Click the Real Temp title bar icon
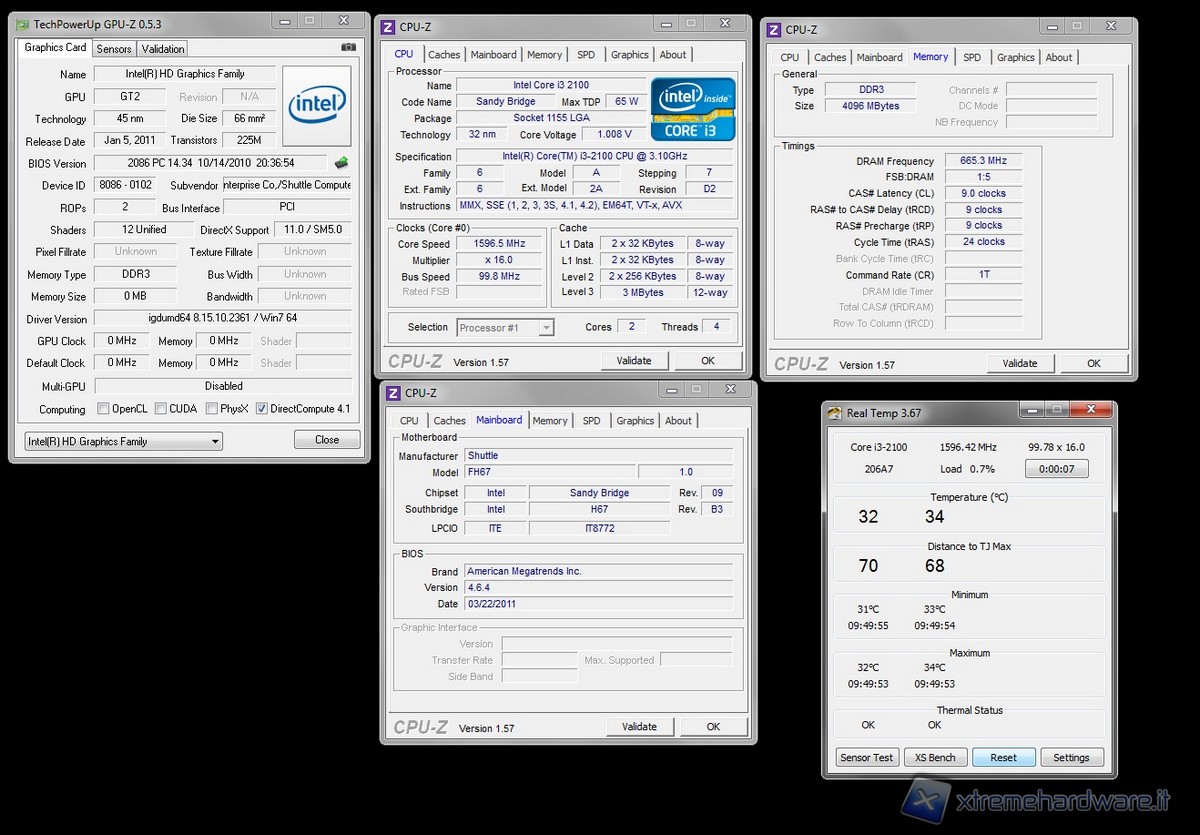Image resolution: width=1200 pixels, height=835 pixels. (834, 413)
